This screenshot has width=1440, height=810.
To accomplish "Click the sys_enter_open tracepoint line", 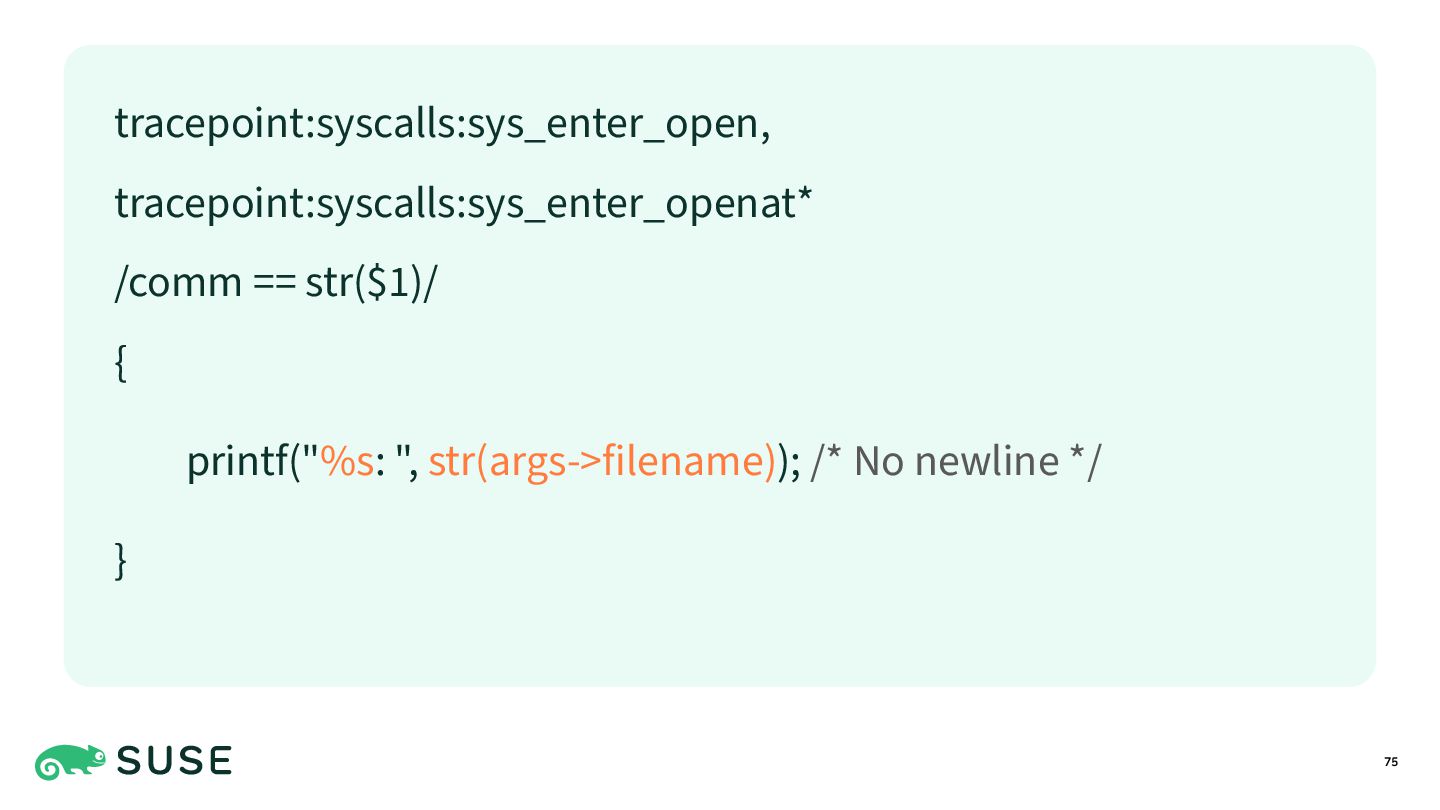I will (443, 125).
